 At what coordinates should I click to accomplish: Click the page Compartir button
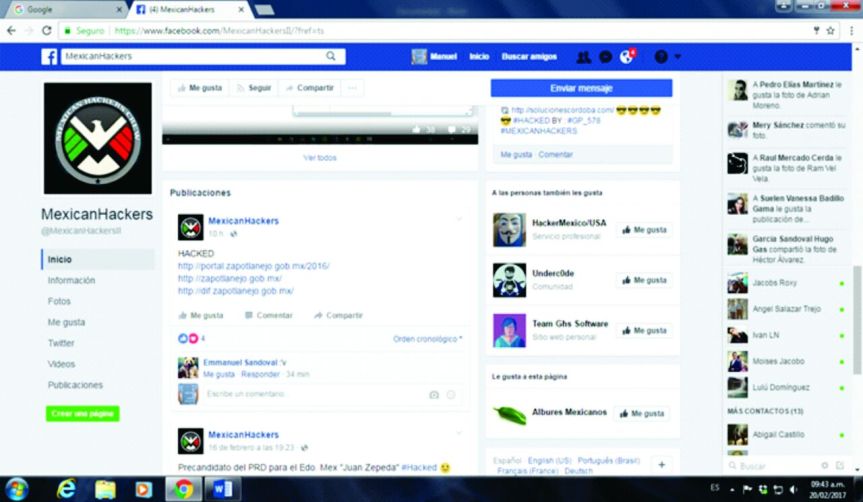[310, 88]
